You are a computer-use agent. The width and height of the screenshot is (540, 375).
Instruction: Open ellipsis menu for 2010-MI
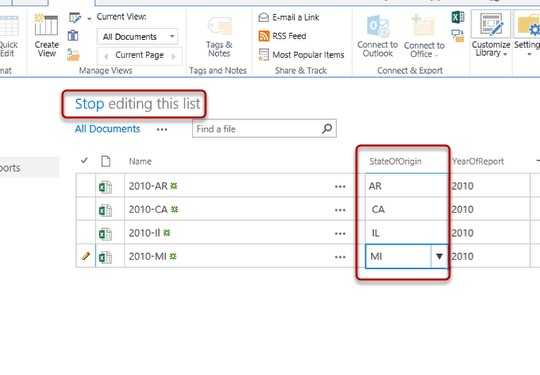[340, 257]
